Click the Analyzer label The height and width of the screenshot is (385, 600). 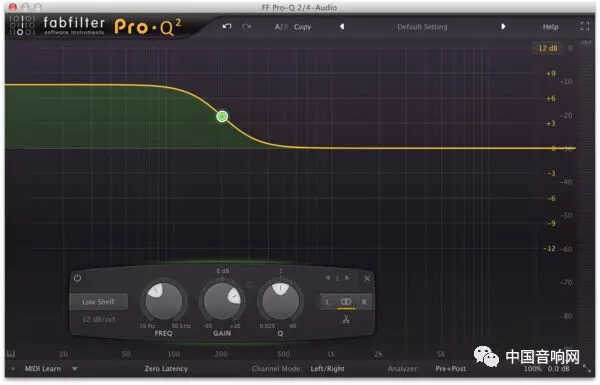point(402,369)
